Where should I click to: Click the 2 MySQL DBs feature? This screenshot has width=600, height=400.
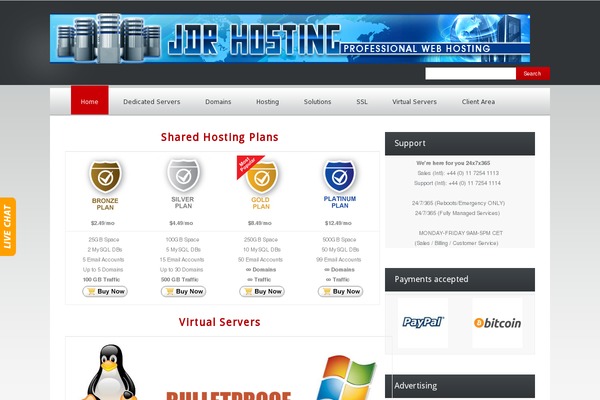(105, 250)
